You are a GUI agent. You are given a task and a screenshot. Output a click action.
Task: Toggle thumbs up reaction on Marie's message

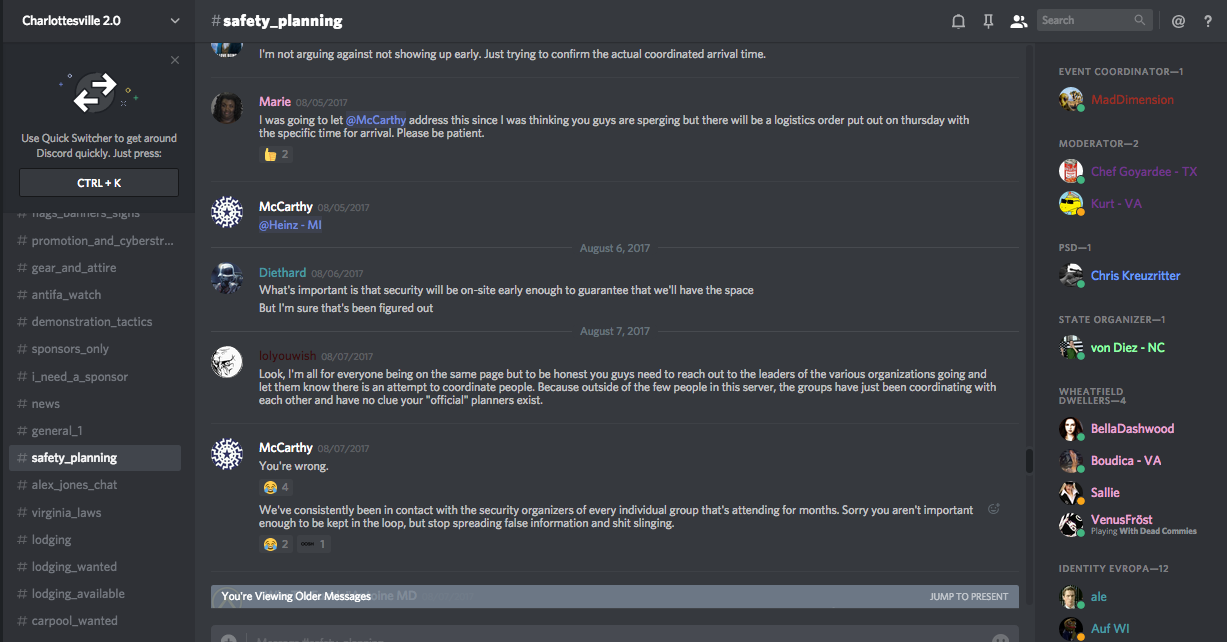pyautogui.click(x=276, y=154)
